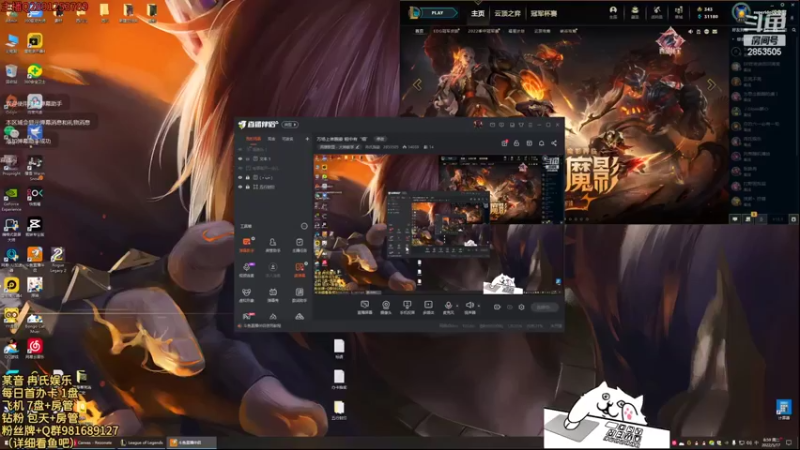
Task: Open the mode dropdown beside streaming app logo
Action: click(x=290, y=124)
